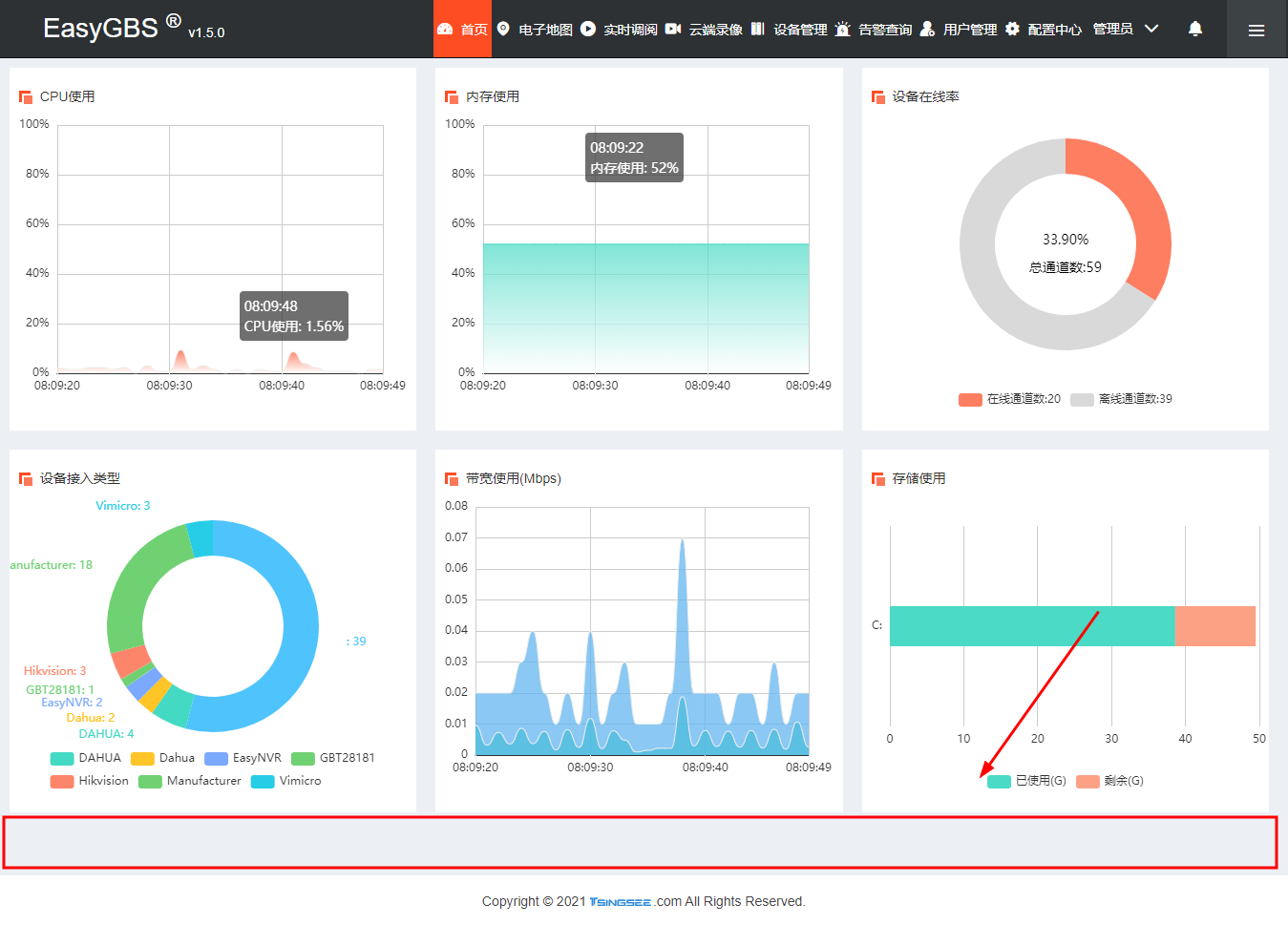Expand the 管理员 account dropdown
The image size is (1288, 925).
pyautogui.click(x=1126, y=29)
